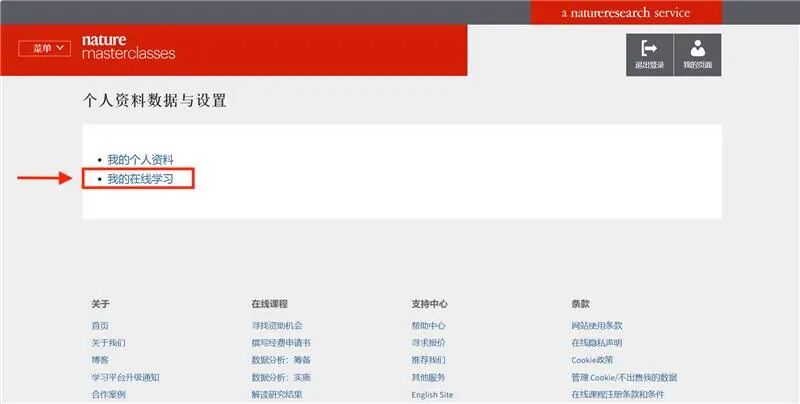Open 在线课程注册条款和条件 link
Viewport: 800px width, 404px height.
tap(618, 394)
